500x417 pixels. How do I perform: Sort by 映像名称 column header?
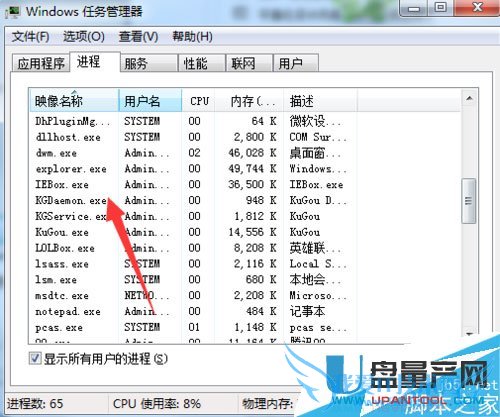pos(74,100)
